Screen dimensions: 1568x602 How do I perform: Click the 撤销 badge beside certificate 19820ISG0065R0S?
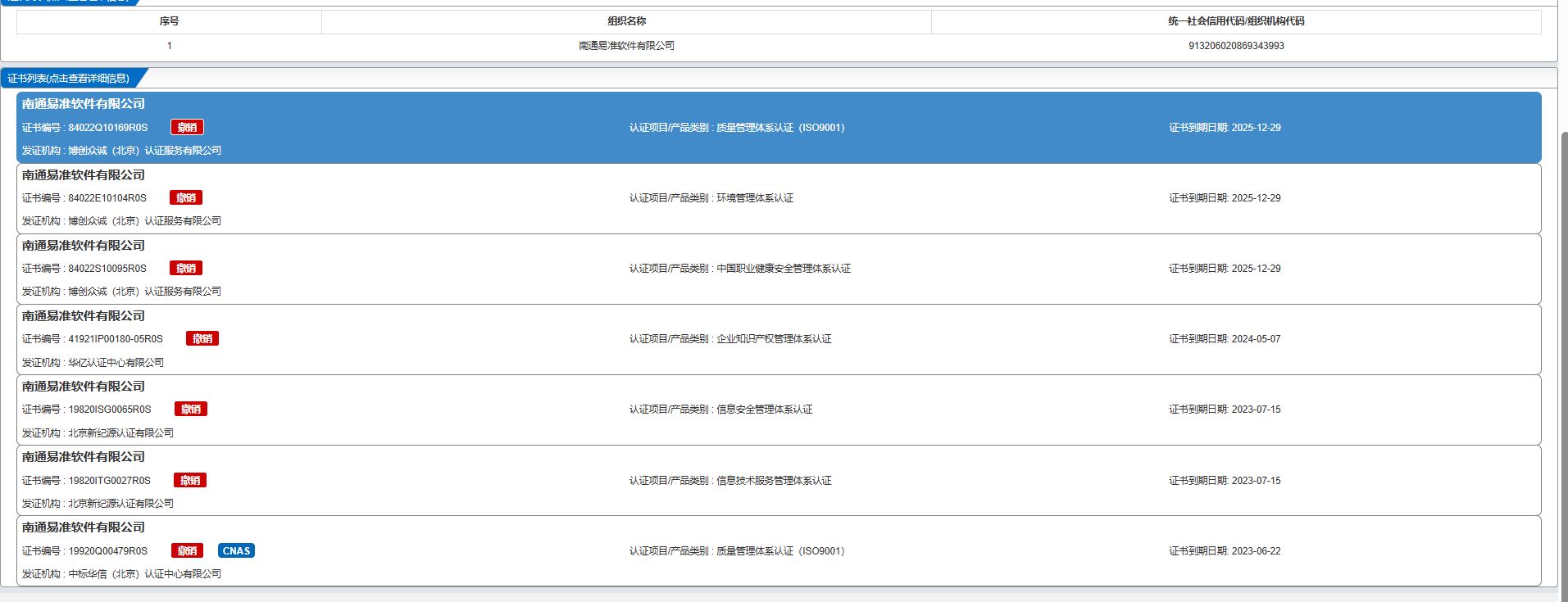[x=191, y=409]
